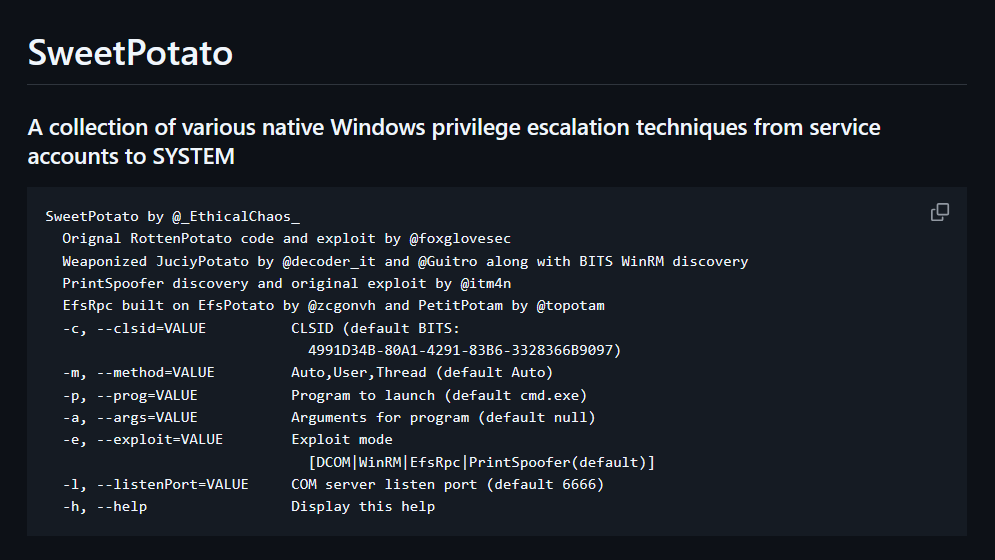Click the @foxglovesec credit line
This screenshot has height=560, width=995.
pos(286,239)
